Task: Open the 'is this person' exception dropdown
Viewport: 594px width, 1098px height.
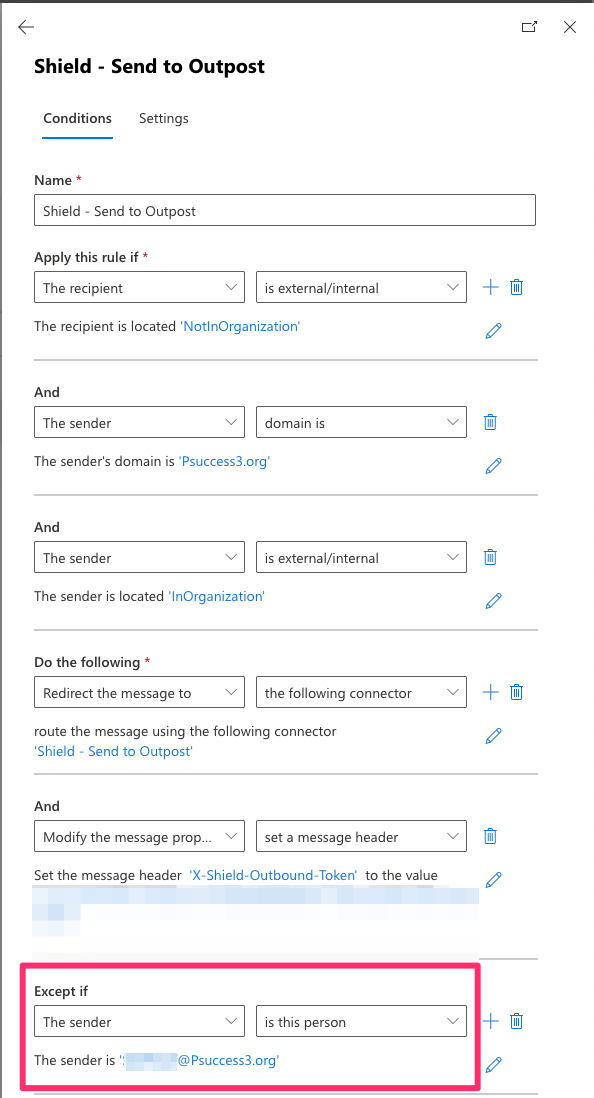Action: [361, 1022]
